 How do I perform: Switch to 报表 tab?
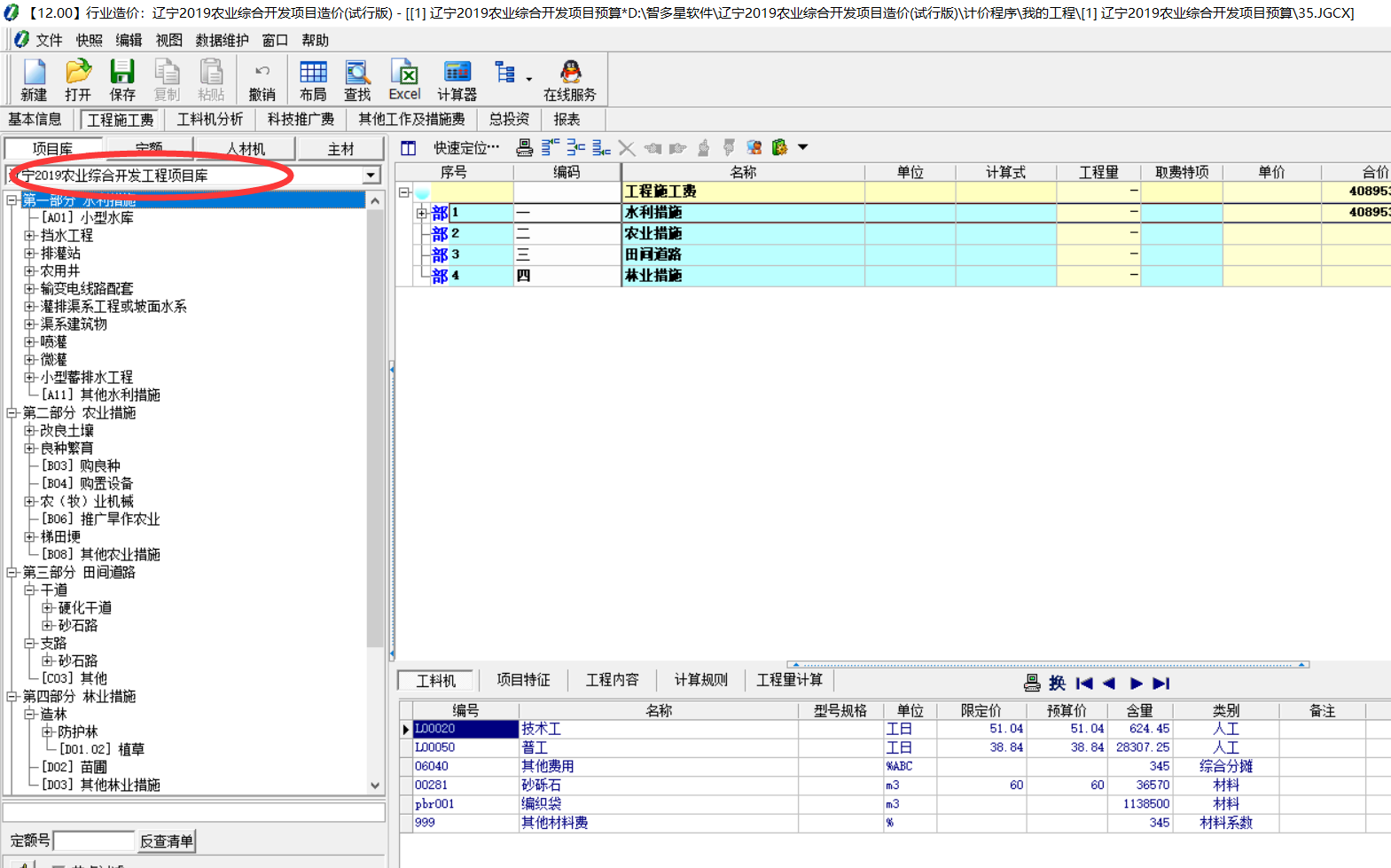tap(567, 119)
